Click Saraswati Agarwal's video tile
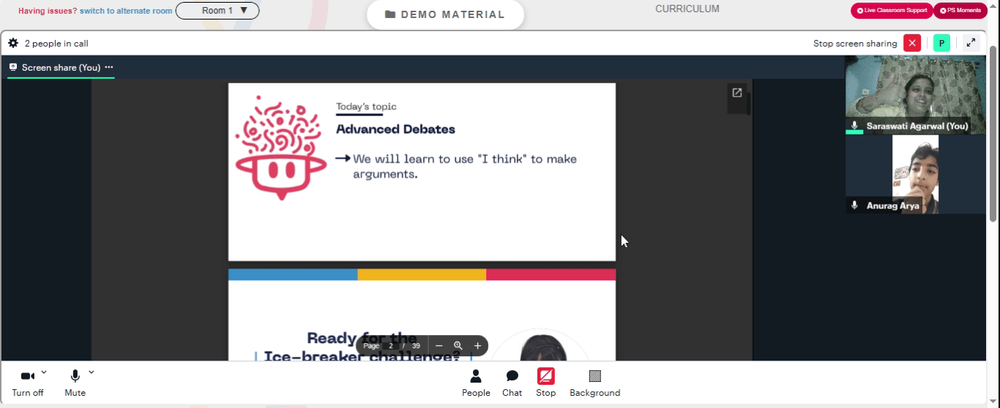Image resolution: width=1000 pixels, height=408 pixels. [916, 95]
